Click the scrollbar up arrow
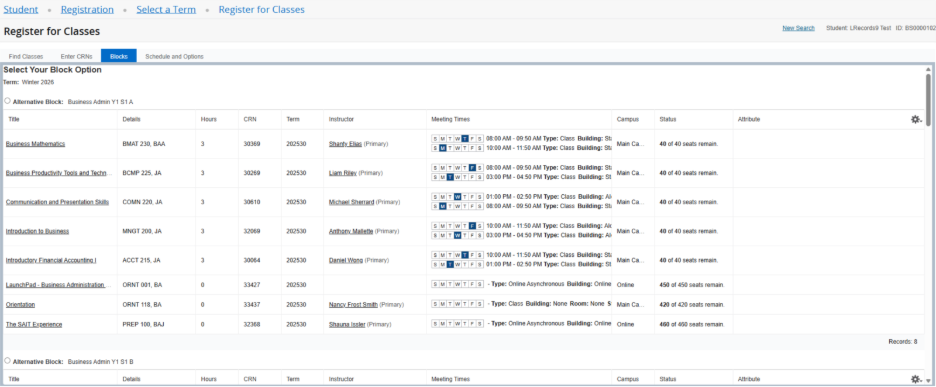The width and height of the screenshot is (936, 387). pos(928,69)
